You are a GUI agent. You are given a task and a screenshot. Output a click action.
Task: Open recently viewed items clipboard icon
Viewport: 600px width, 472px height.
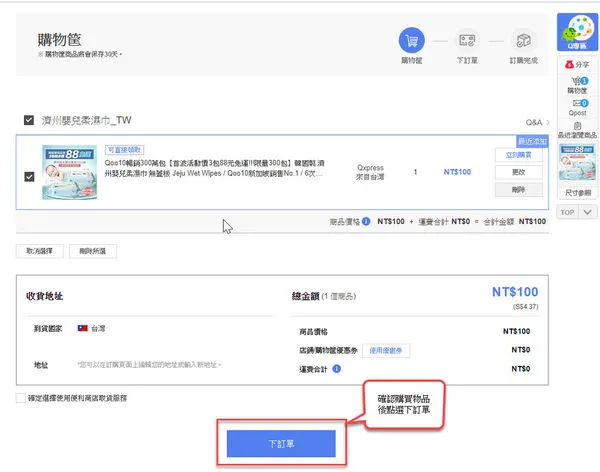click(577, 126)
